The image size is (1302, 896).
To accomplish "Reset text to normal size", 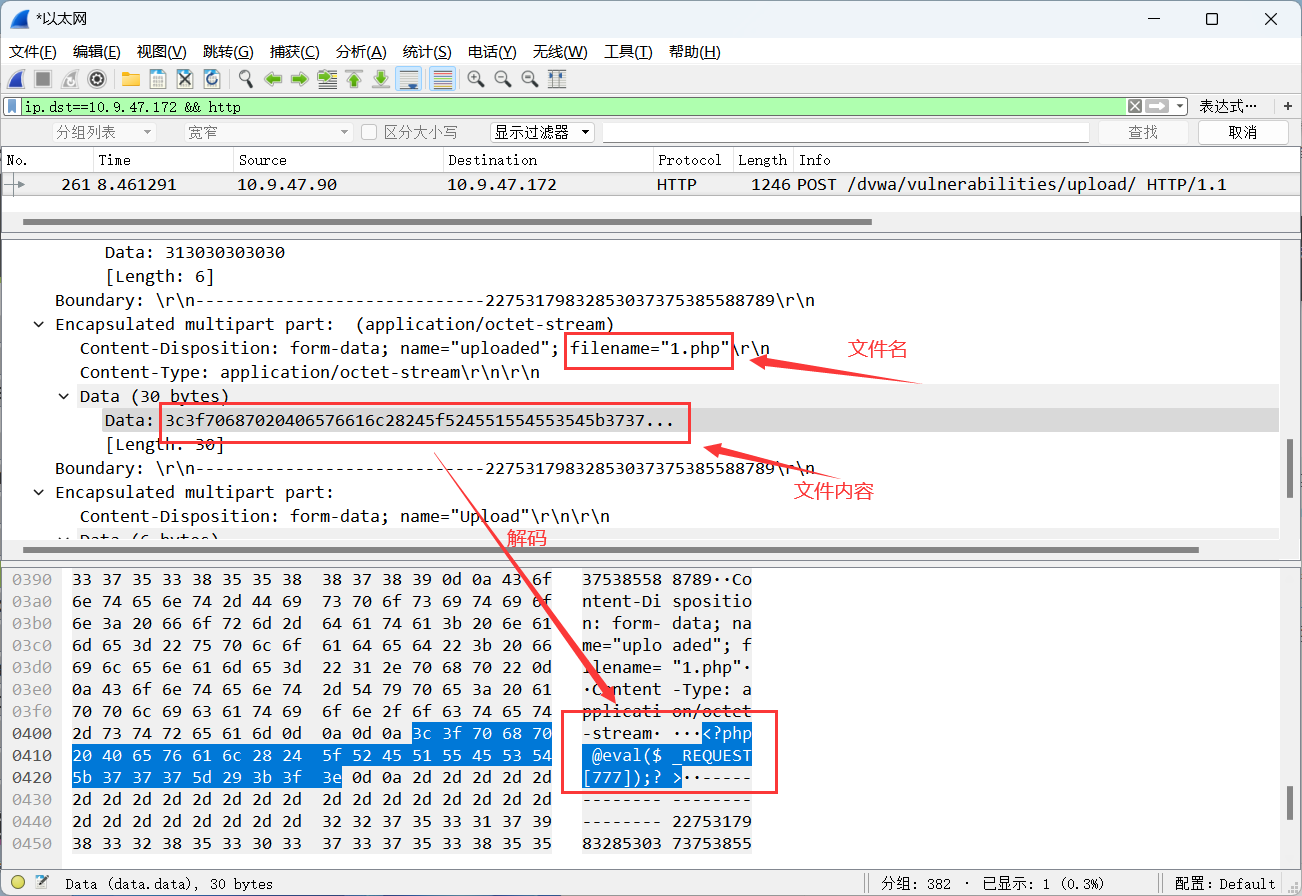I will [530, 79].
